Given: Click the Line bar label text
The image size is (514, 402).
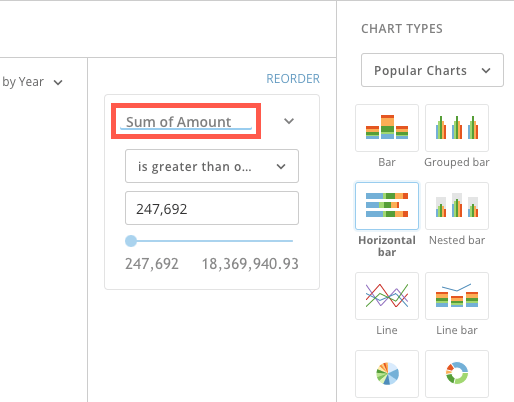Looking at the screenshot, I should 457,330.
